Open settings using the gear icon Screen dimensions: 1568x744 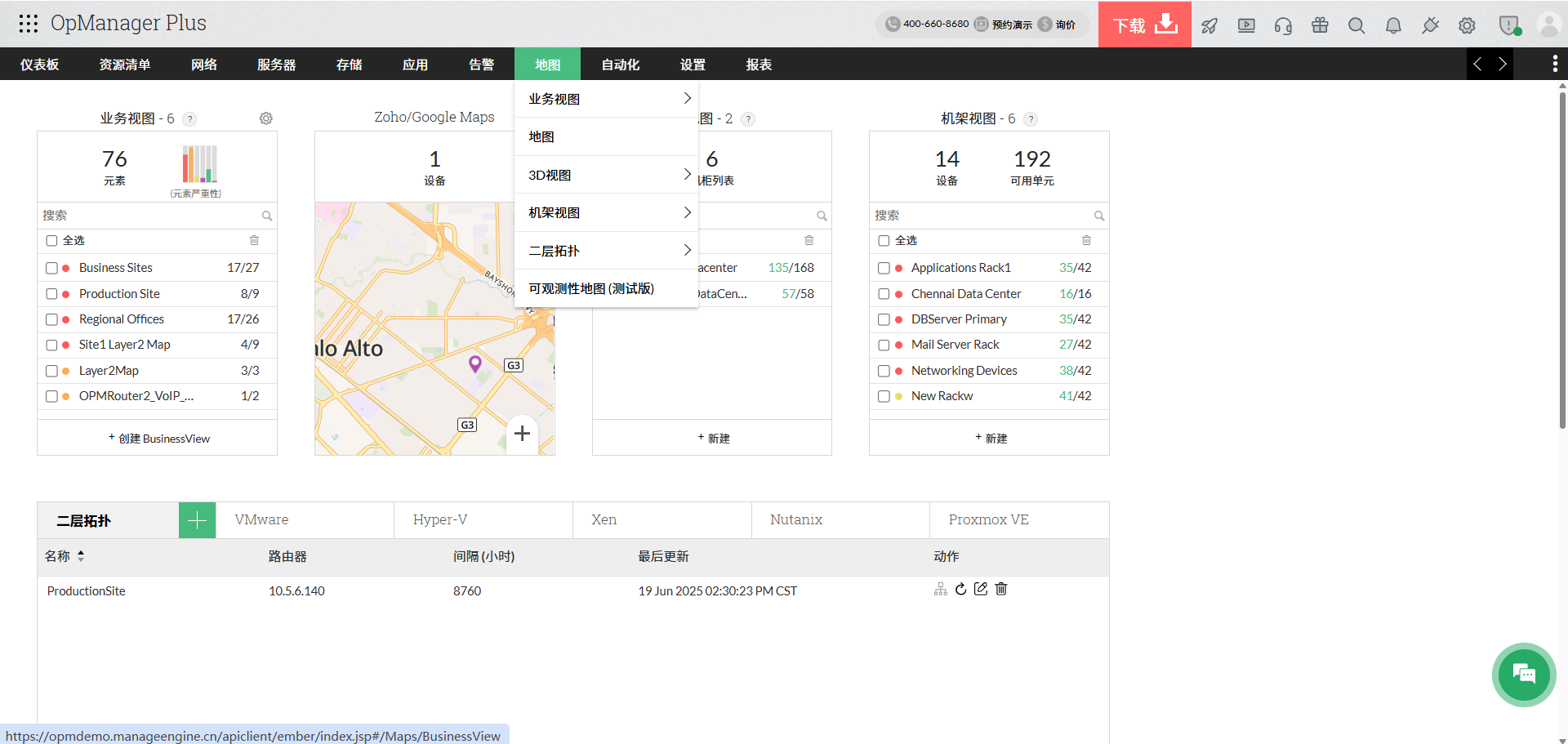point(1468,25)
